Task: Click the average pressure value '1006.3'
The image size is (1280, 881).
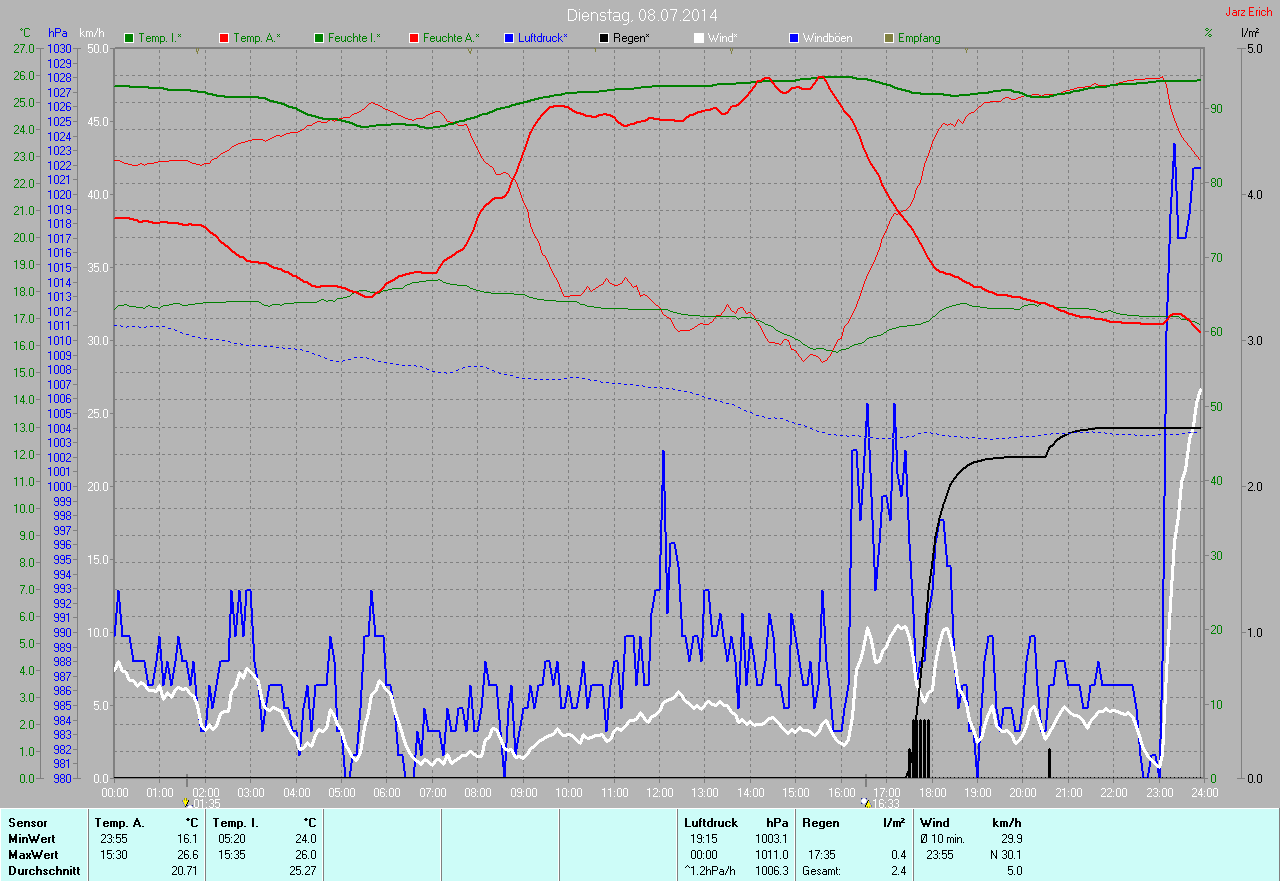Action: click(771, 871)
